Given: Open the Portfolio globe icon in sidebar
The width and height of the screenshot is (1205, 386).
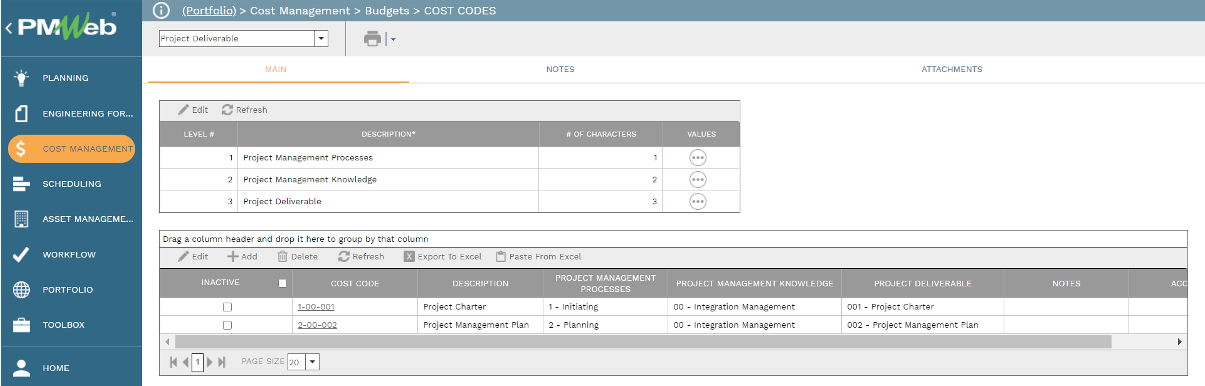Looking at the screenshot, I should coord(21,290).
